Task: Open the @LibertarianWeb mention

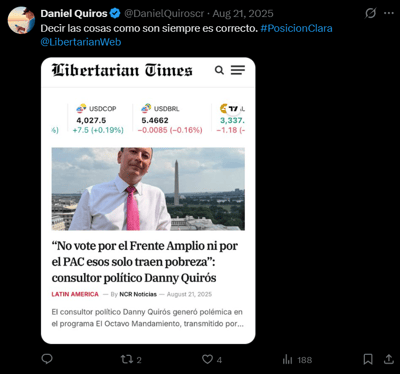Action: [x=81, y=42]
